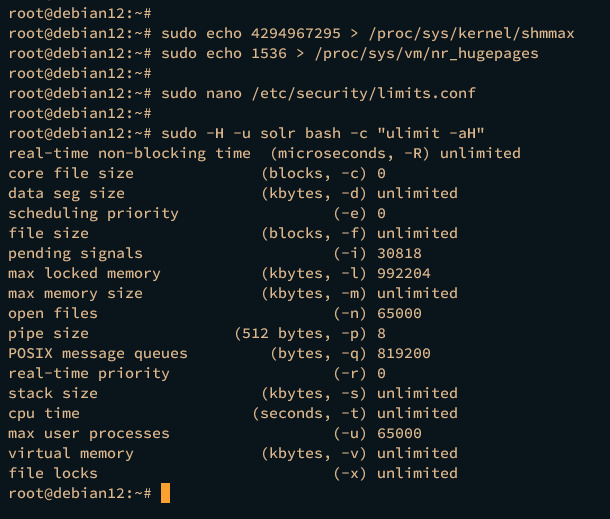610x519 pixels.
Task: Click the "max user processes" label
Action: coord(89,433)
